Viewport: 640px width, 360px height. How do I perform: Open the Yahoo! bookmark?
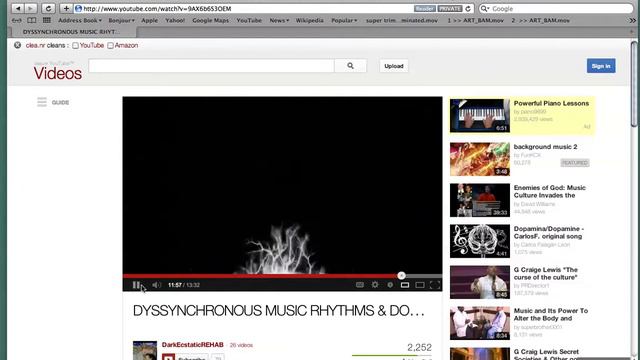(175, 20)
